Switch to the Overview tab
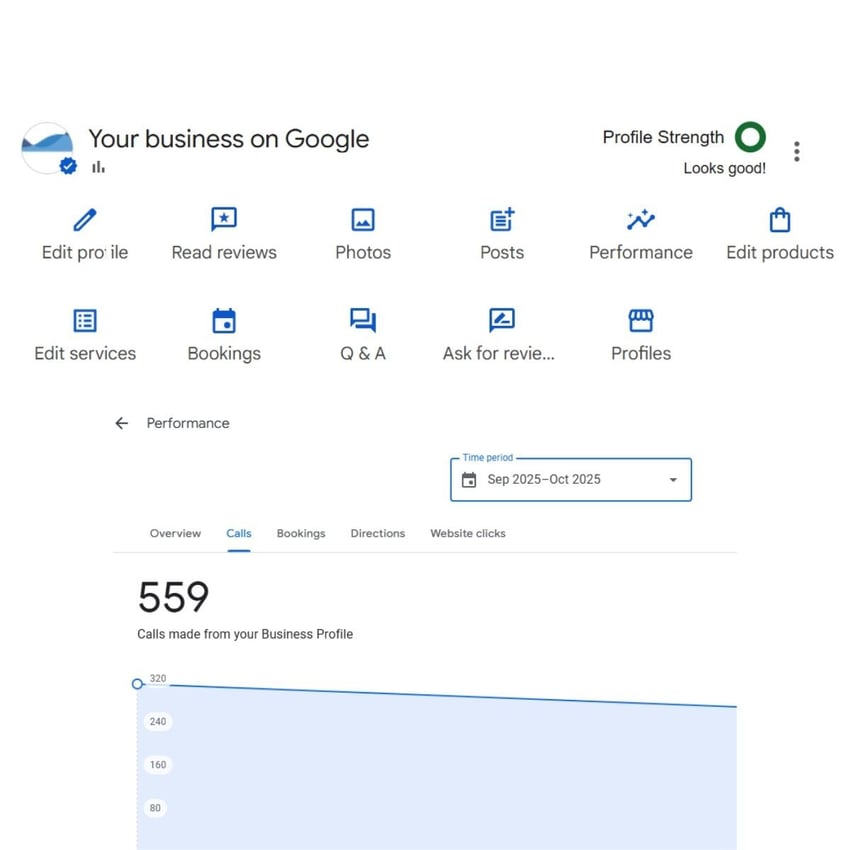The height and width of the screenshot is (850, 850). point(175,533)
